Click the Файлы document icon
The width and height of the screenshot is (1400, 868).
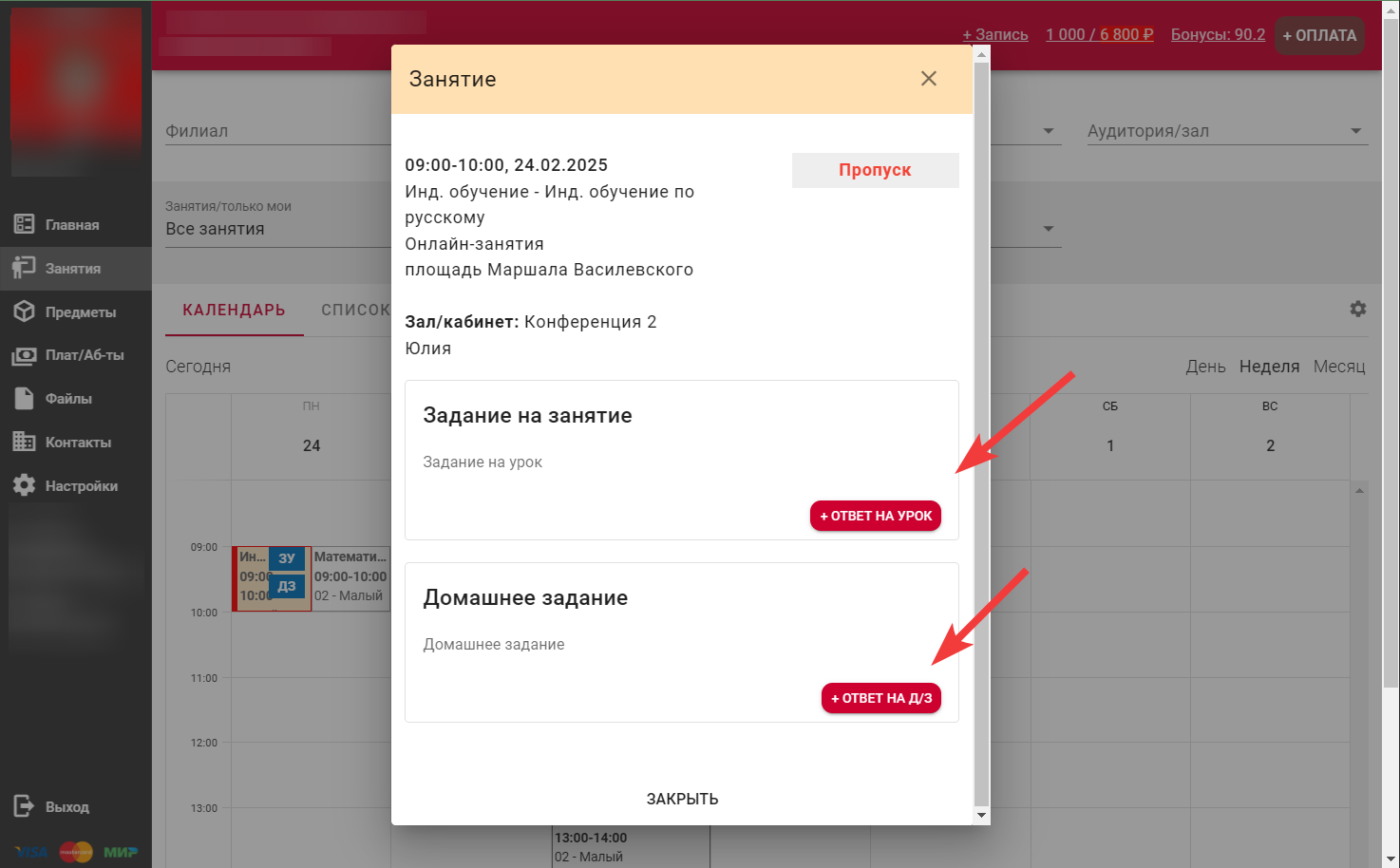(24, 399)
